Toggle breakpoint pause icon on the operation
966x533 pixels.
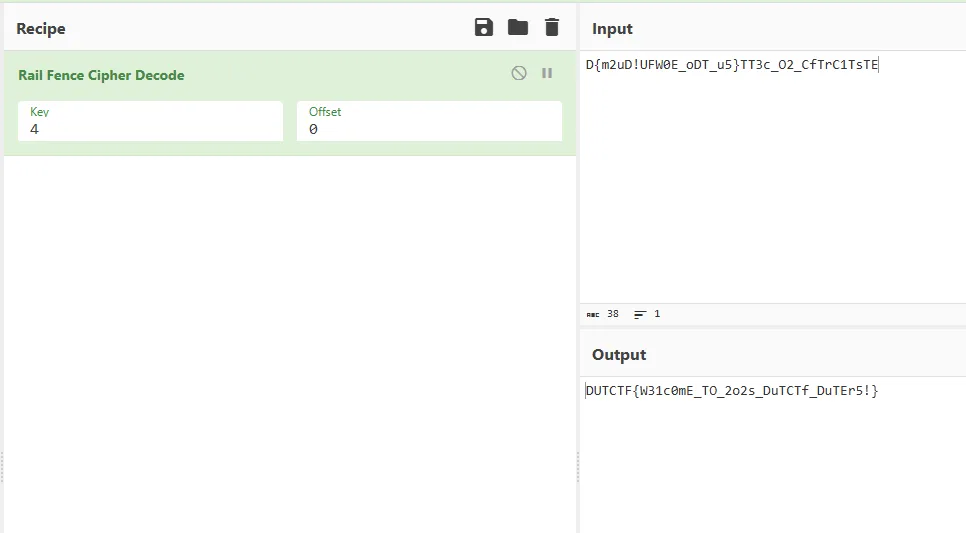click(x=547, y=73)
